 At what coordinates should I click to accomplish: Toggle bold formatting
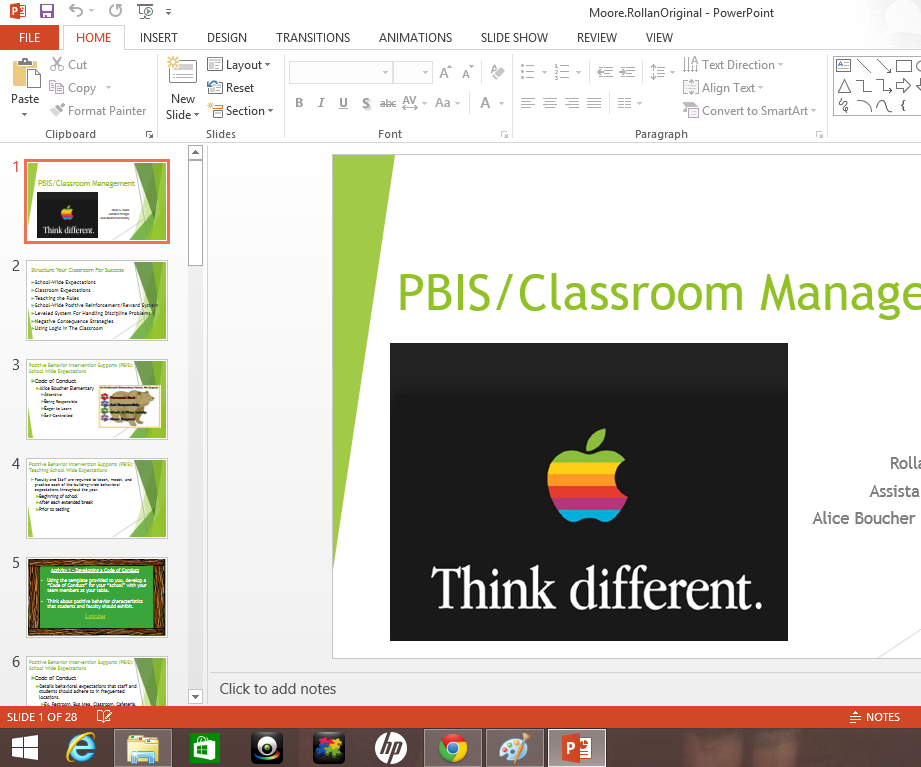298,103
